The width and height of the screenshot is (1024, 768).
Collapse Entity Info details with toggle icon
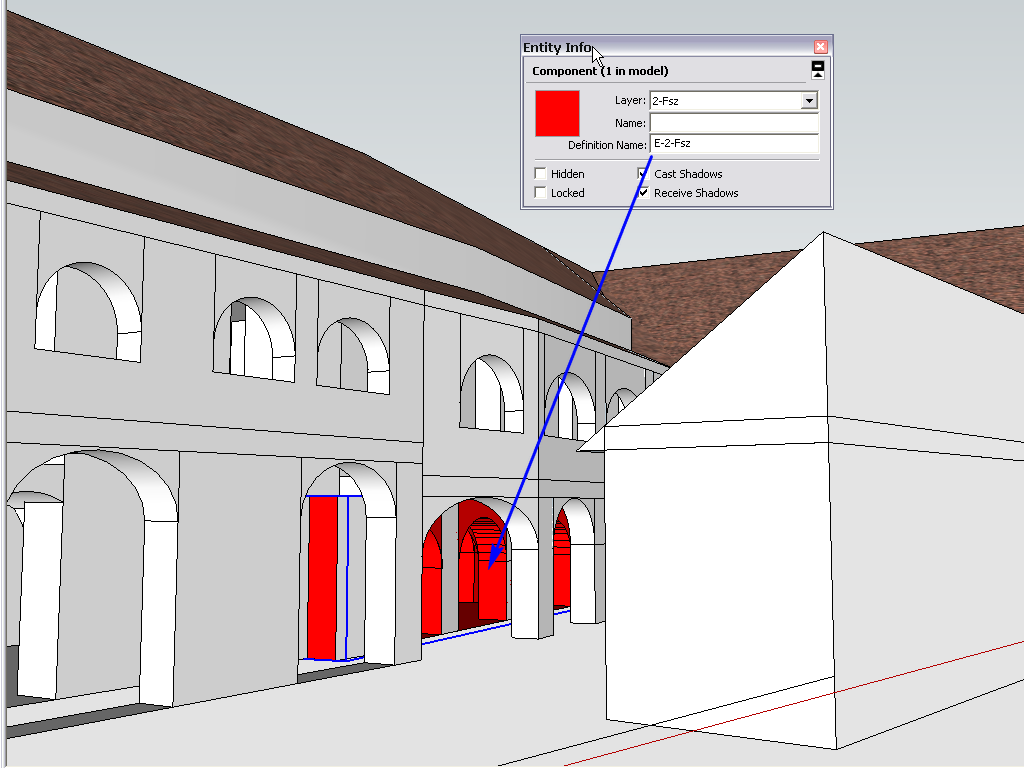(x=818, y=69)
